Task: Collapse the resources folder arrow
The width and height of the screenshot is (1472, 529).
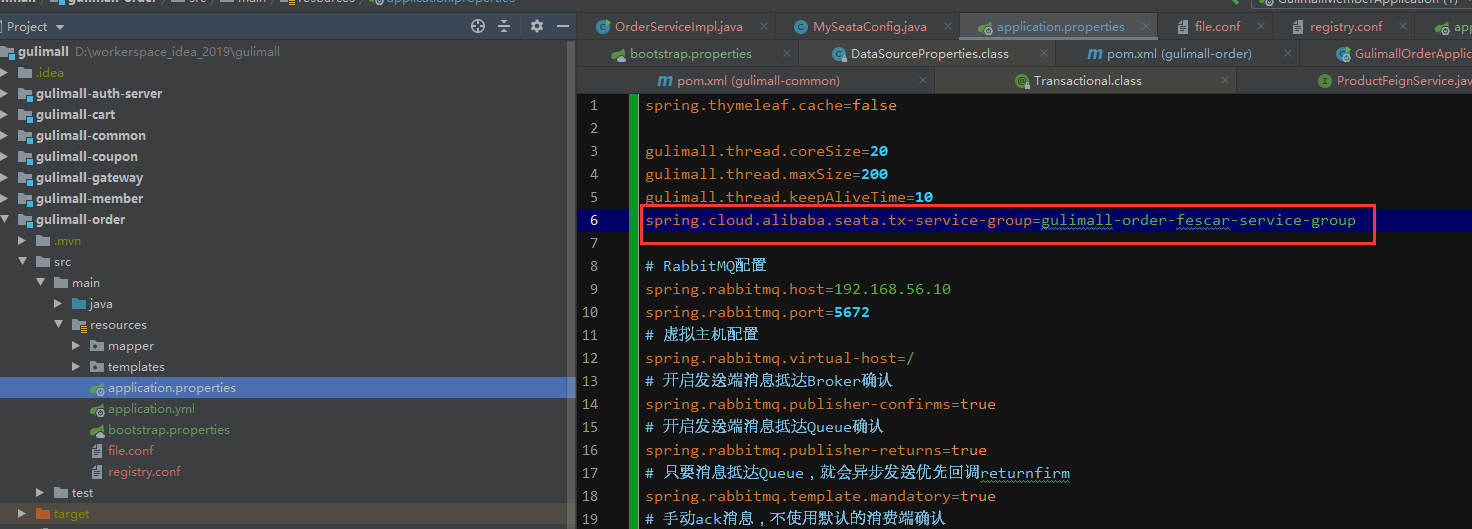Action: [58, 324]
